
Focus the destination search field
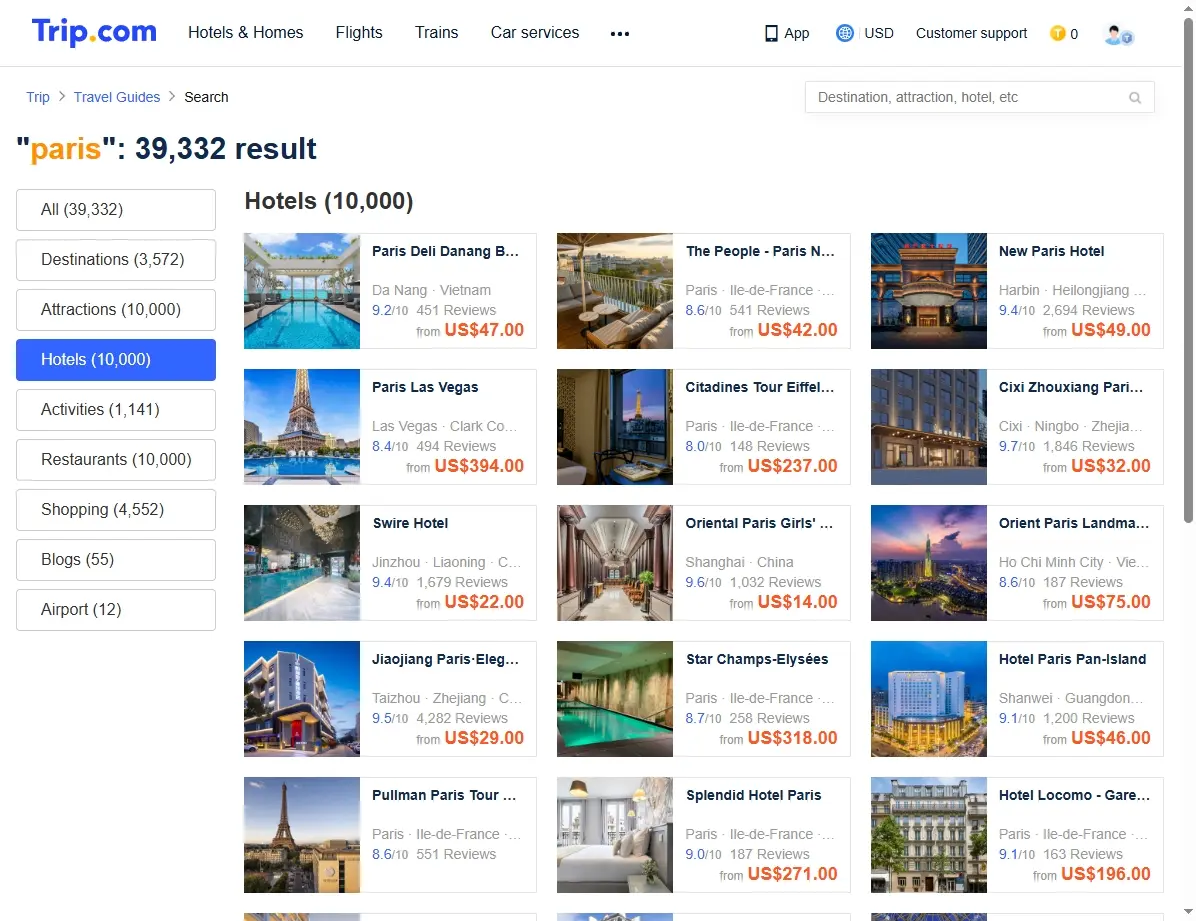click(979, 97)
